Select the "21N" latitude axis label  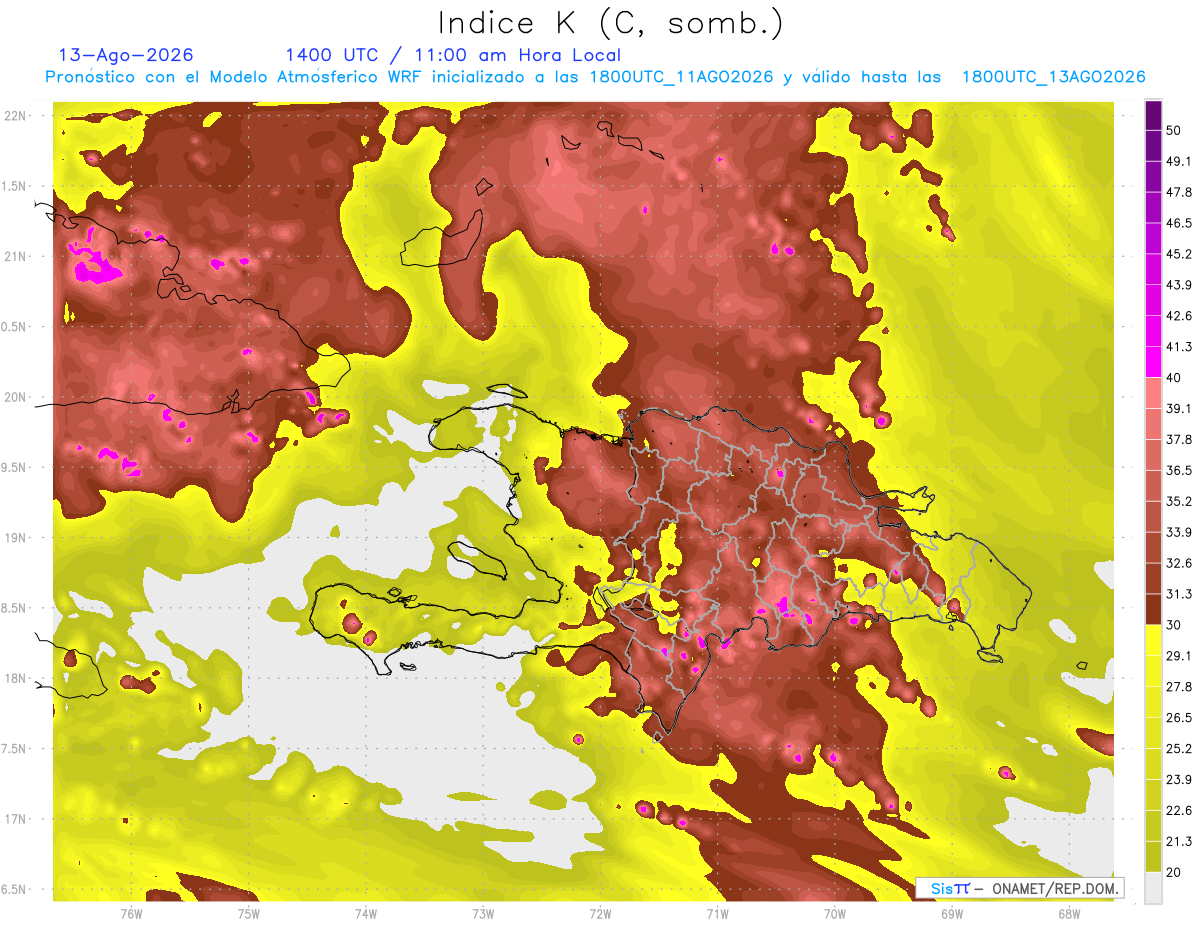point(16,256)
